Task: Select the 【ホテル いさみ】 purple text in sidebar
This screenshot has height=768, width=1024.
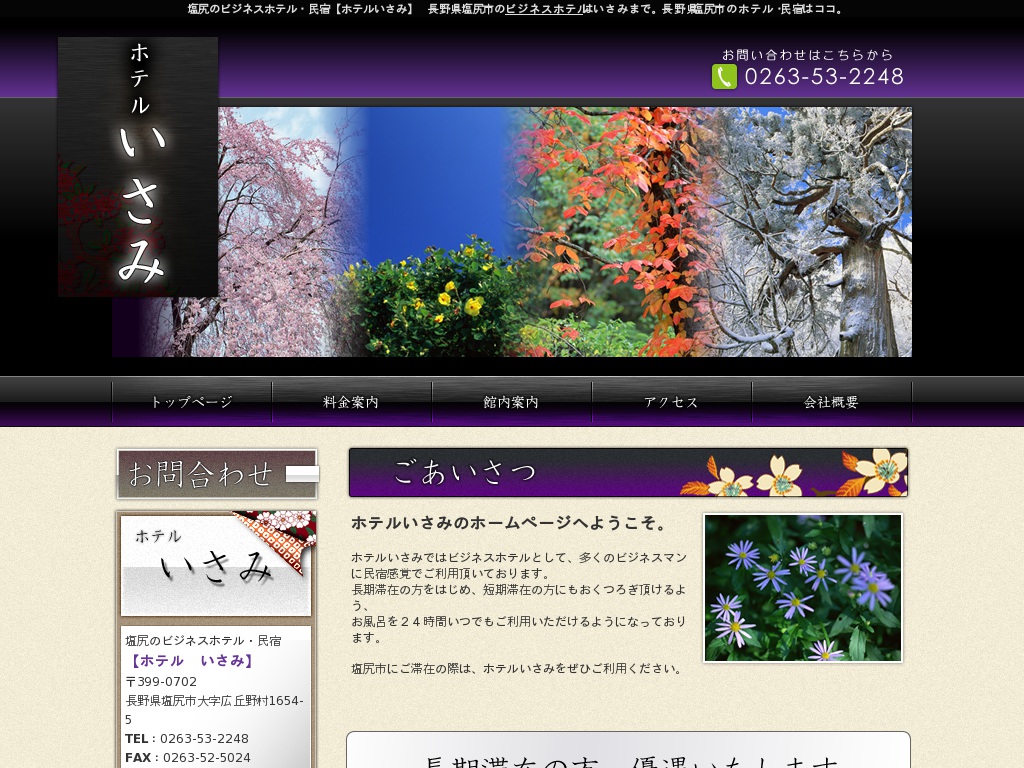Action: tap(191, 660)
